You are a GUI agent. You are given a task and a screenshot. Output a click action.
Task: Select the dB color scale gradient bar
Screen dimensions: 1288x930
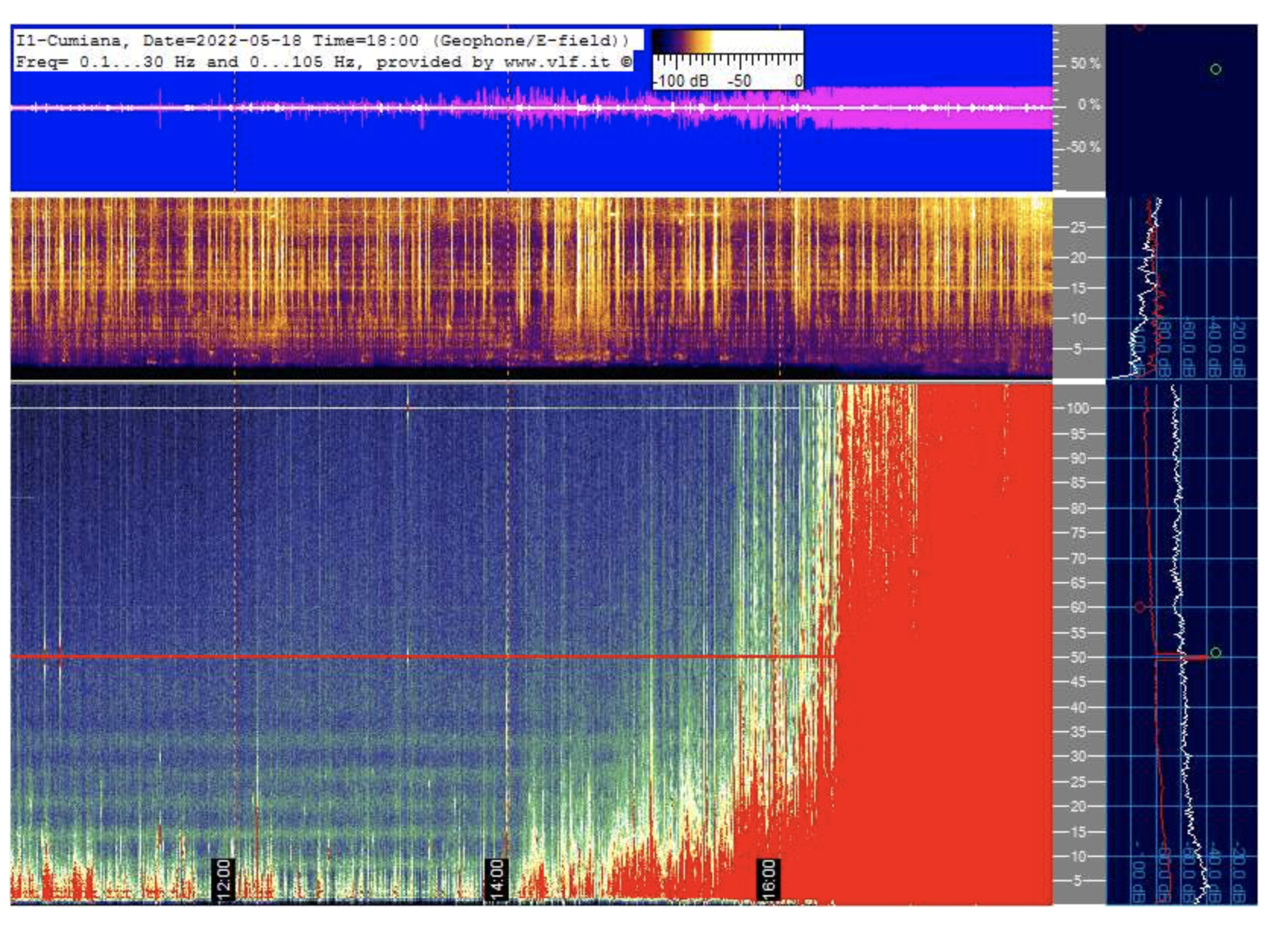click(x=727, y=42)
